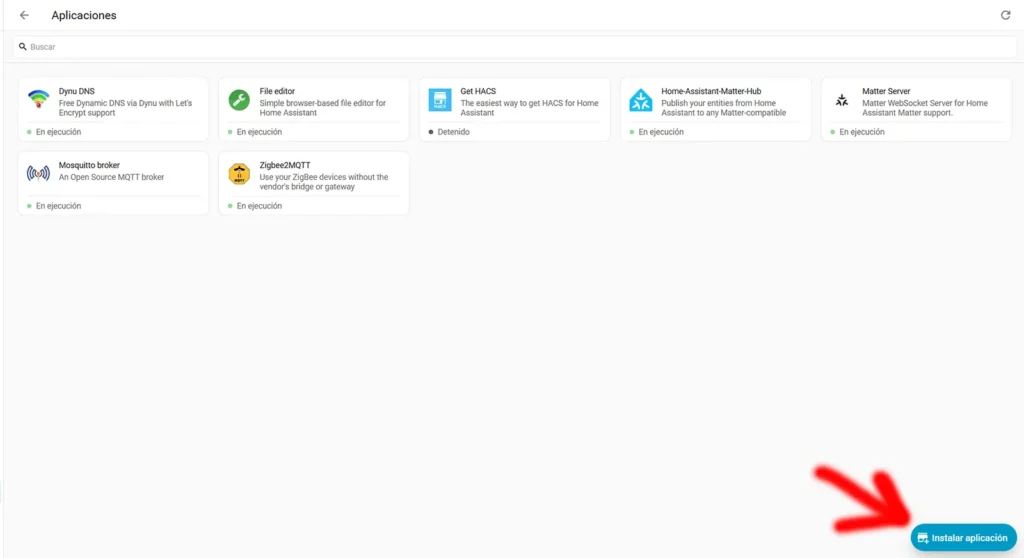
Task: Click the Mosquitto broker signal icon
Action: click(39, 173)
